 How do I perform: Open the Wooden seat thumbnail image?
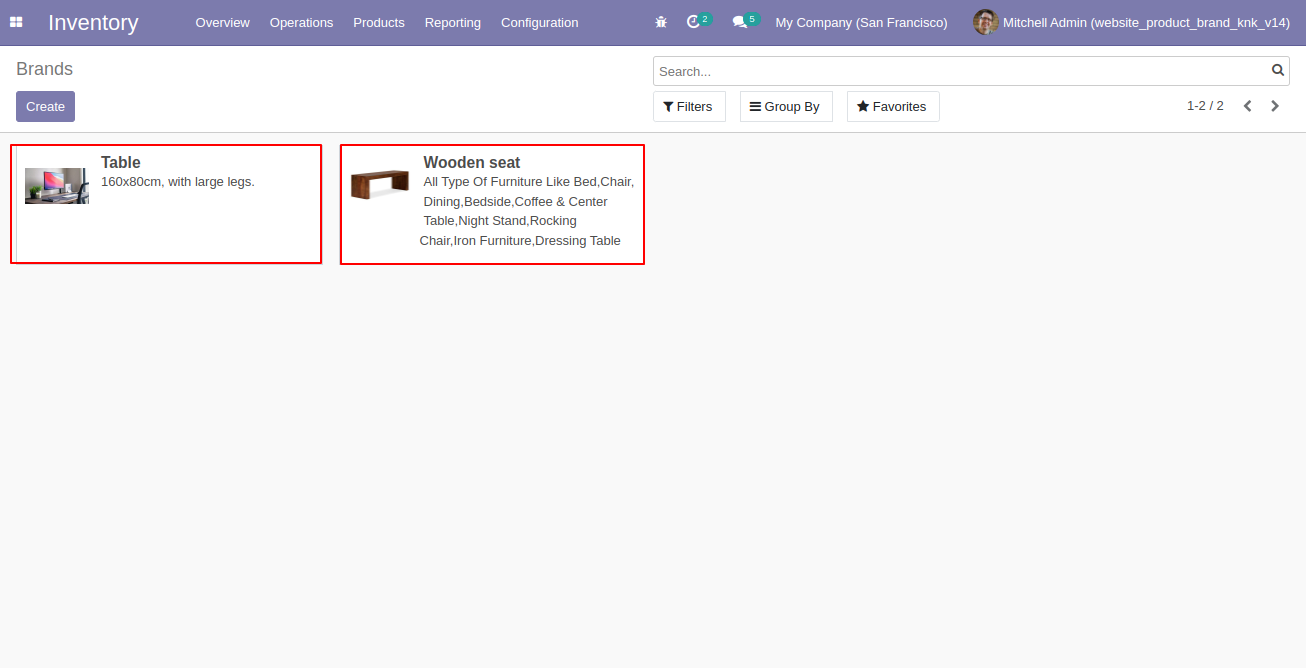pyautogui.click(x=380, y=184)
